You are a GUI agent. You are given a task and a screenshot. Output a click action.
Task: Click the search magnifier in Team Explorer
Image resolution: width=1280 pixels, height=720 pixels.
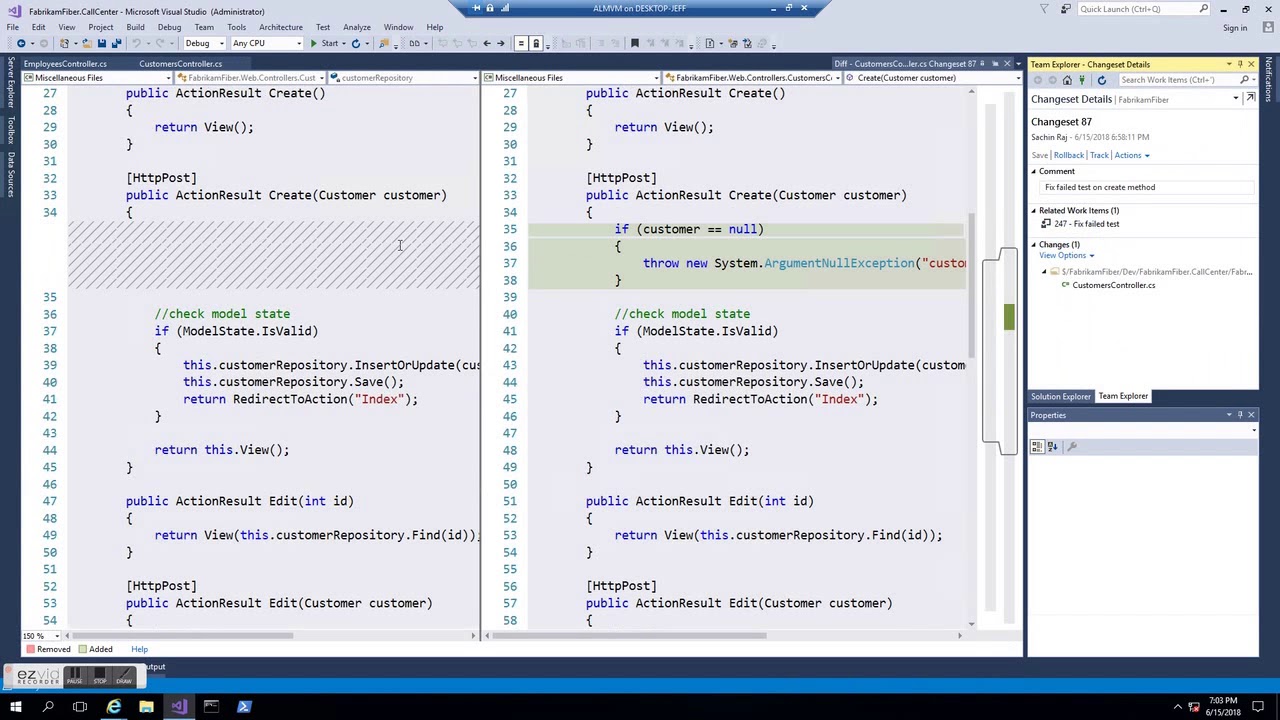click(1243, 80)
